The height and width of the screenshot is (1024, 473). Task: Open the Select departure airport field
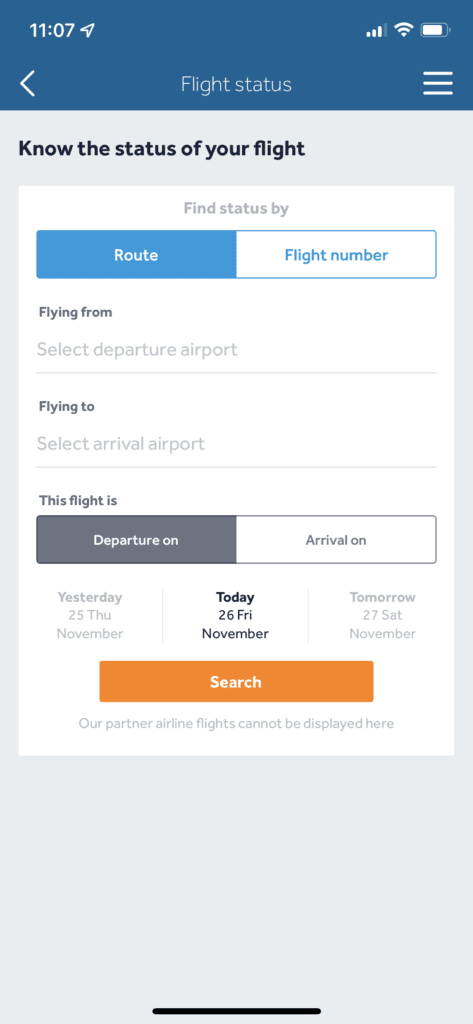click(x=236, y=350)
